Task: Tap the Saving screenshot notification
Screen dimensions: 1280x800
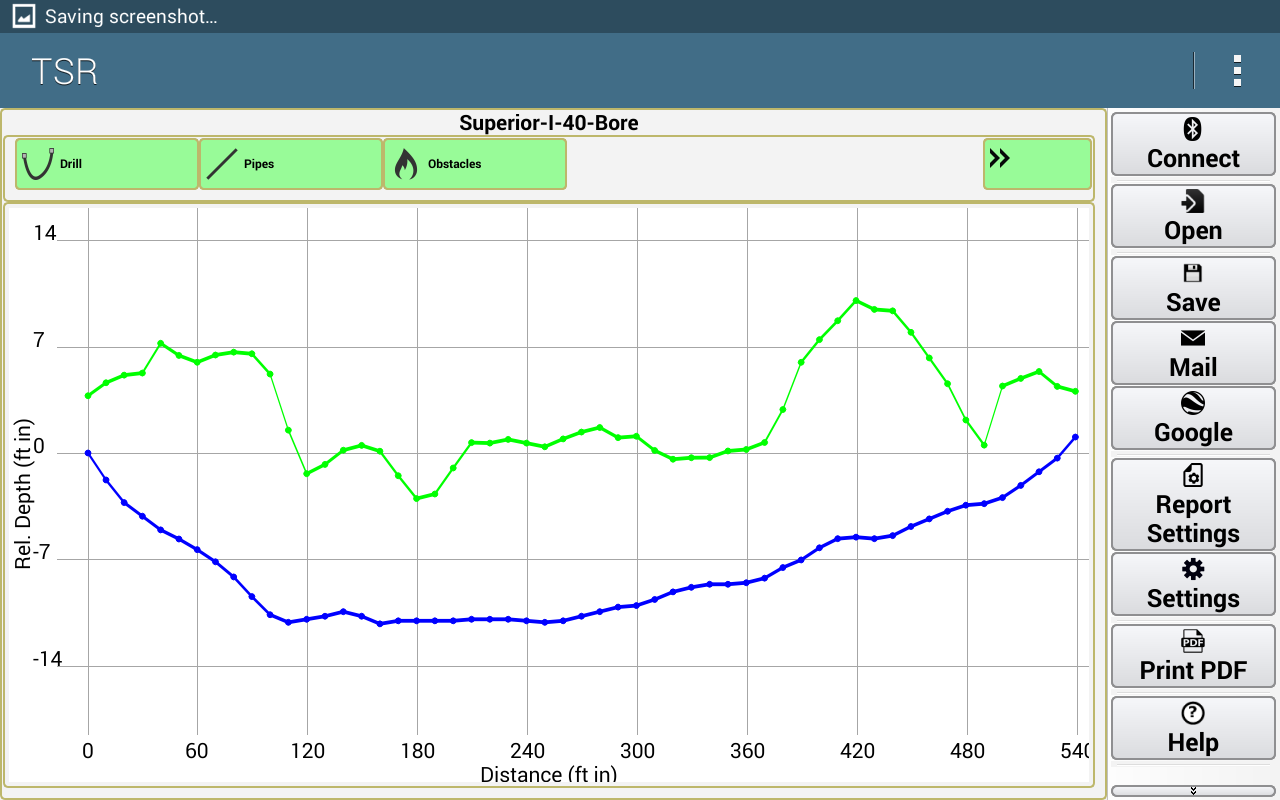Action: (x=130, y=16)
